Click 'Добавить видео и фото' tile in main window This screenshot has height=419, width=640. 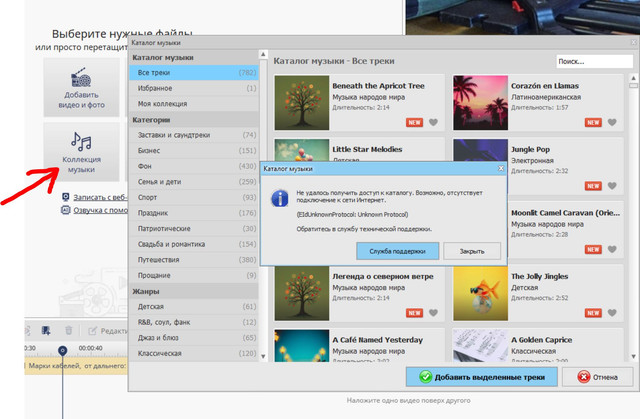point(81,87)
